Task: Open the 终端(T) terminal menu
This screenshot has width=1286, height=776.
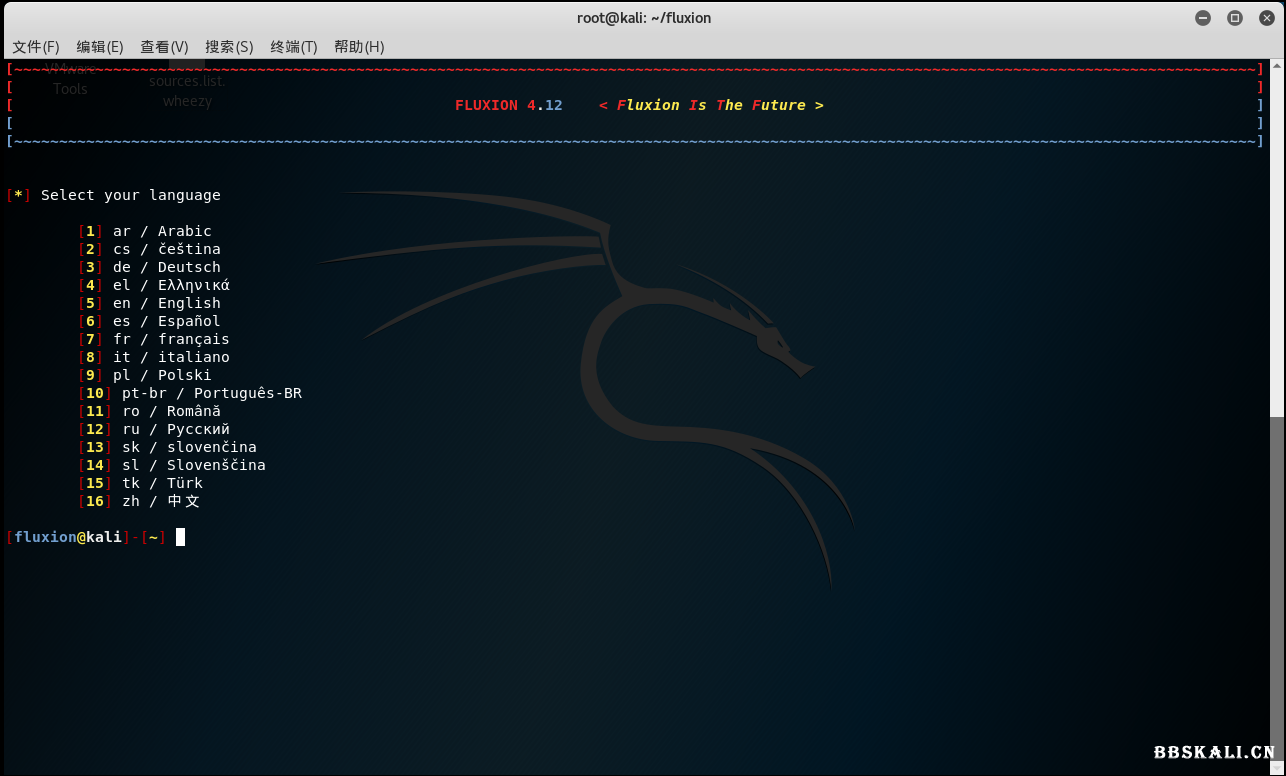Action: (x=294, y=47)
